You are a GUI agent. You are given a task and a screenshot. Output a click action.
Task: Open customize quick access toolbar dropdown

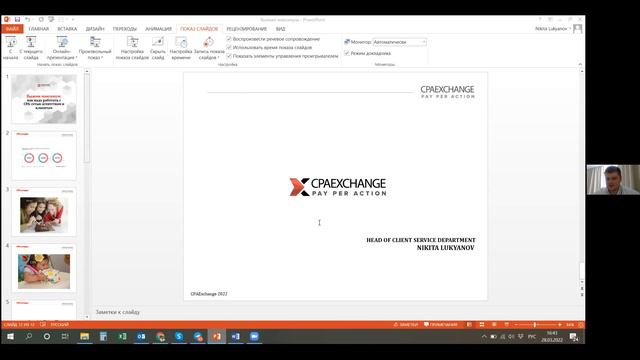coord(73,19)
